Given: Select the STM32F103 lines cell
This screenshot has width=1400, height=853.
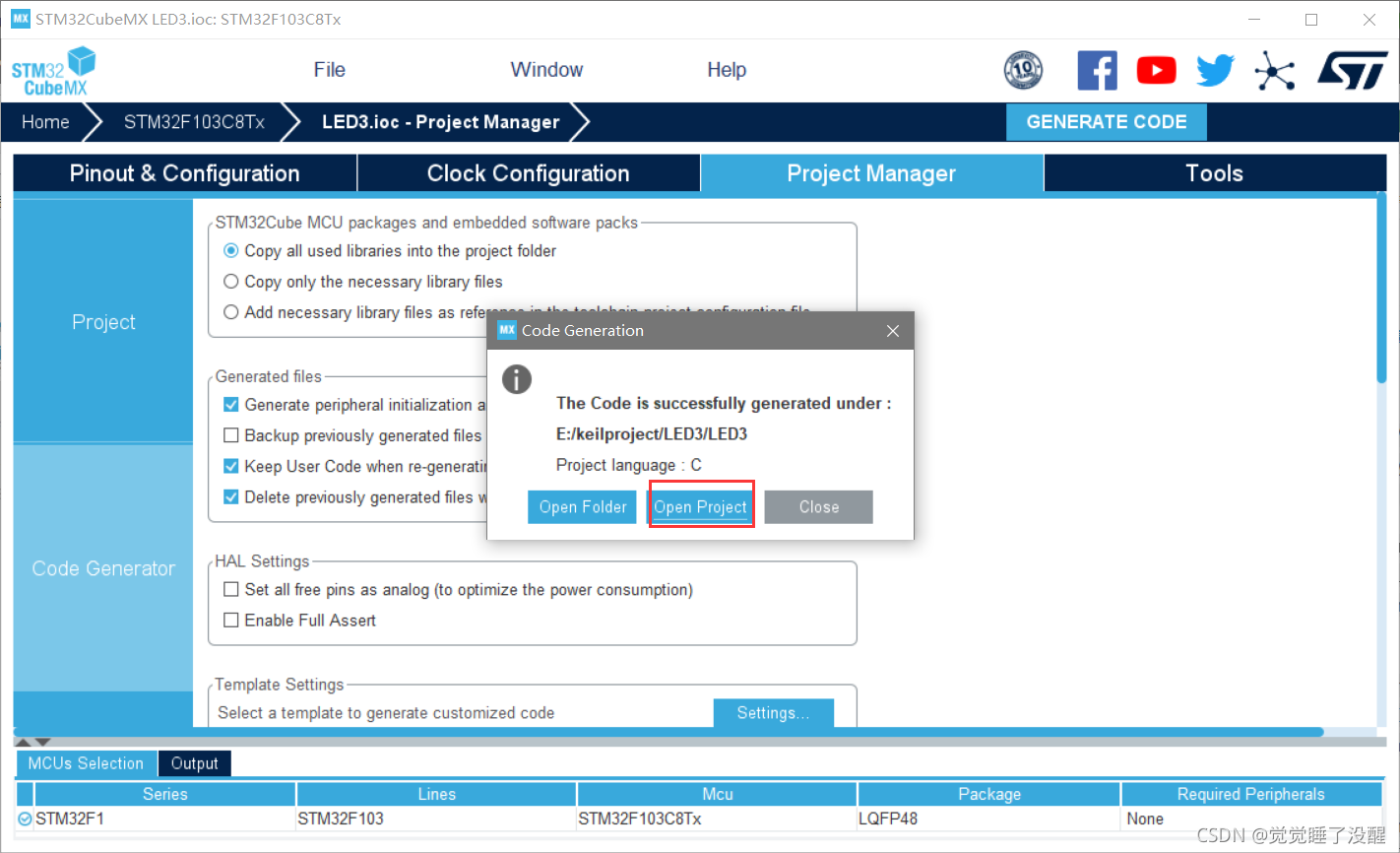Looking at the screenshot, I should (436, 819).
